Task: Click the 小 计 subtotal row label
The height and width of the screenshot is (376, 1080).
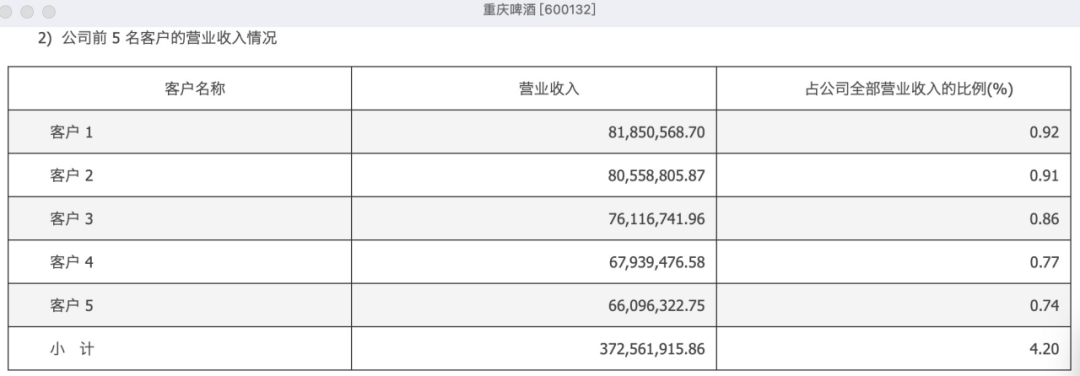Action: click(72, 348)
